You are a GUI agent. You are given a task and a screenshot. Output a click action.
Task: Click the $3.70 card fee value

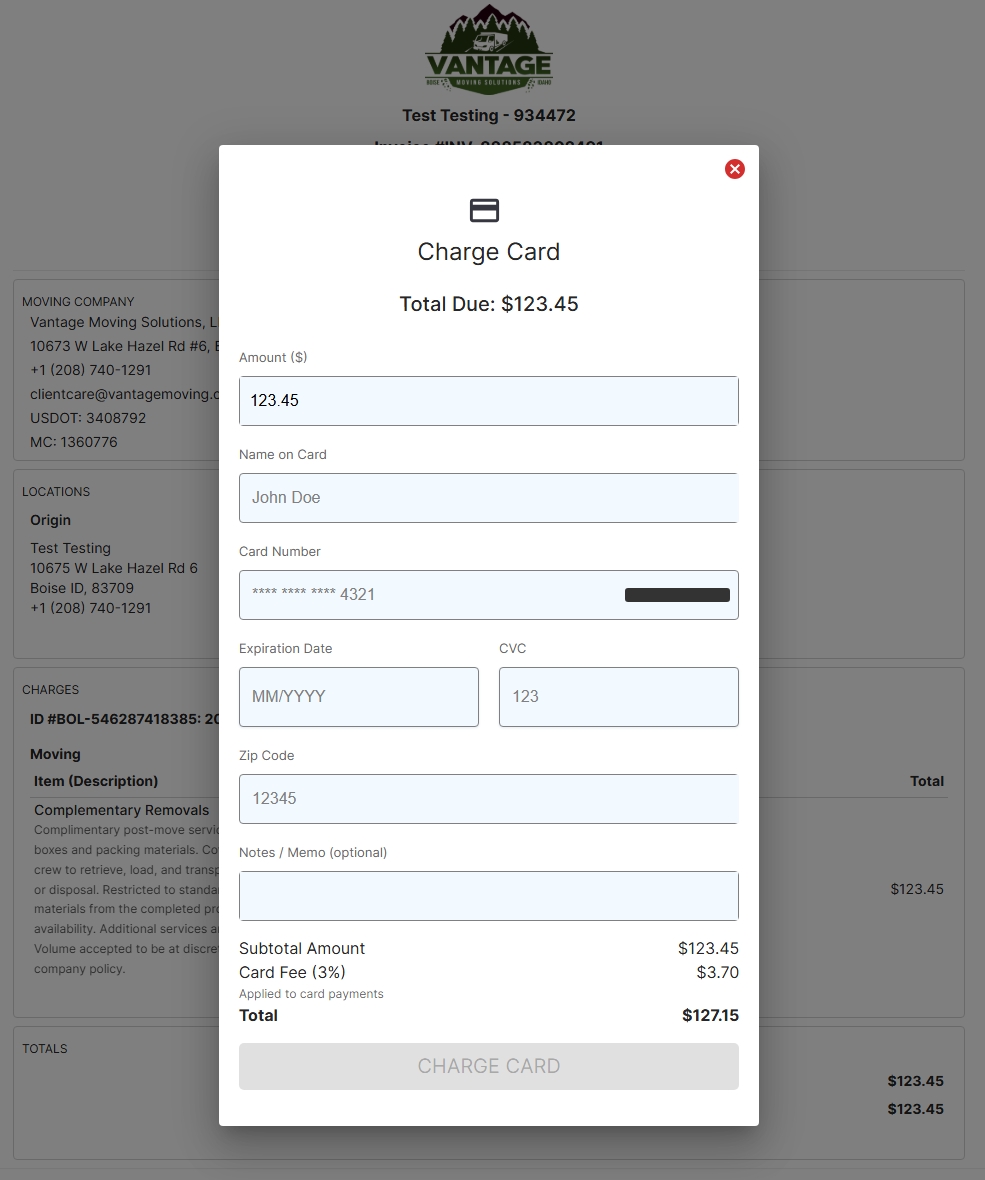coord(717,972)
